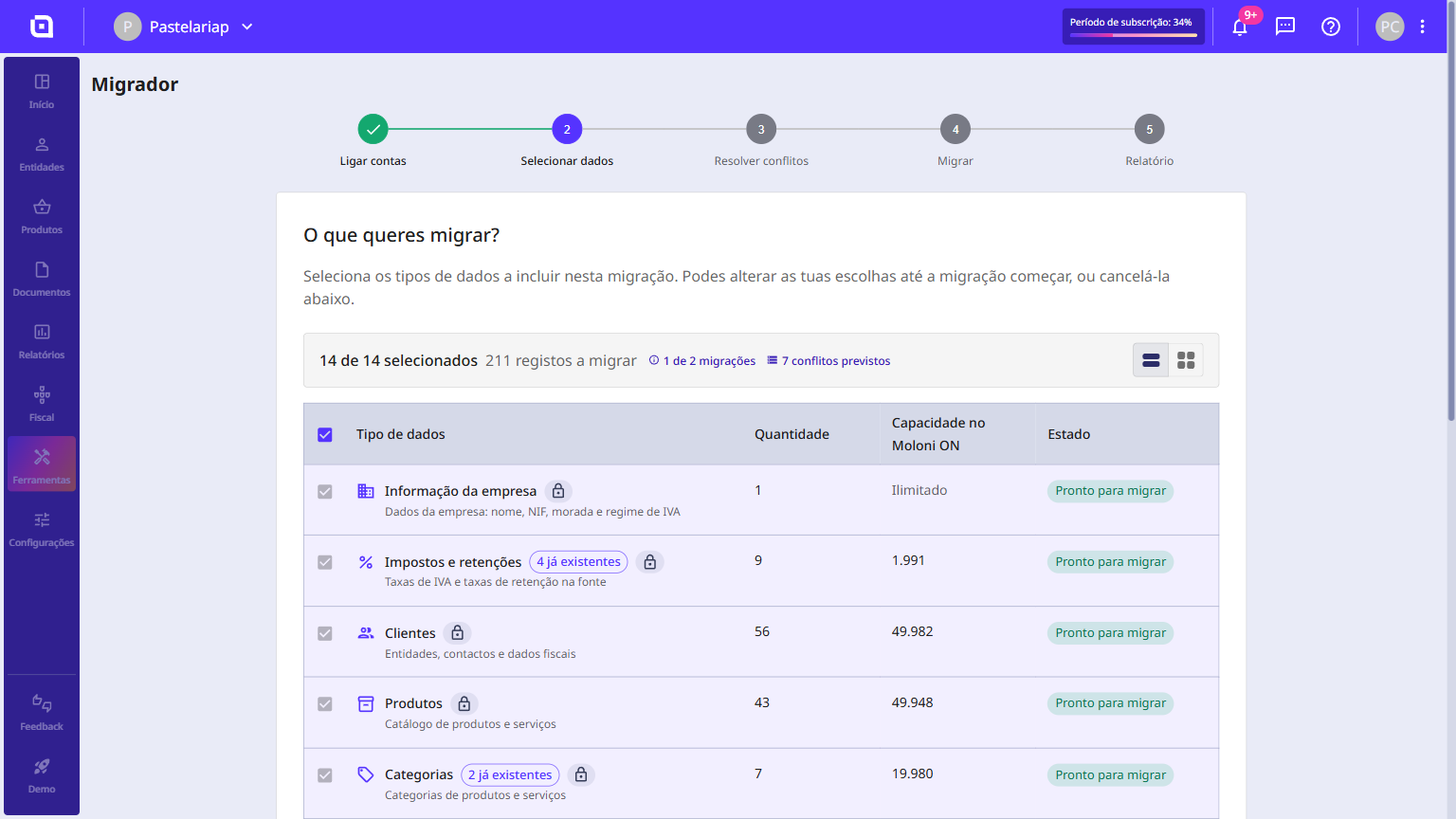The image size is (1456, 819).
Task: Open the 7 conflitos previstos link
Action: point(828,361)
